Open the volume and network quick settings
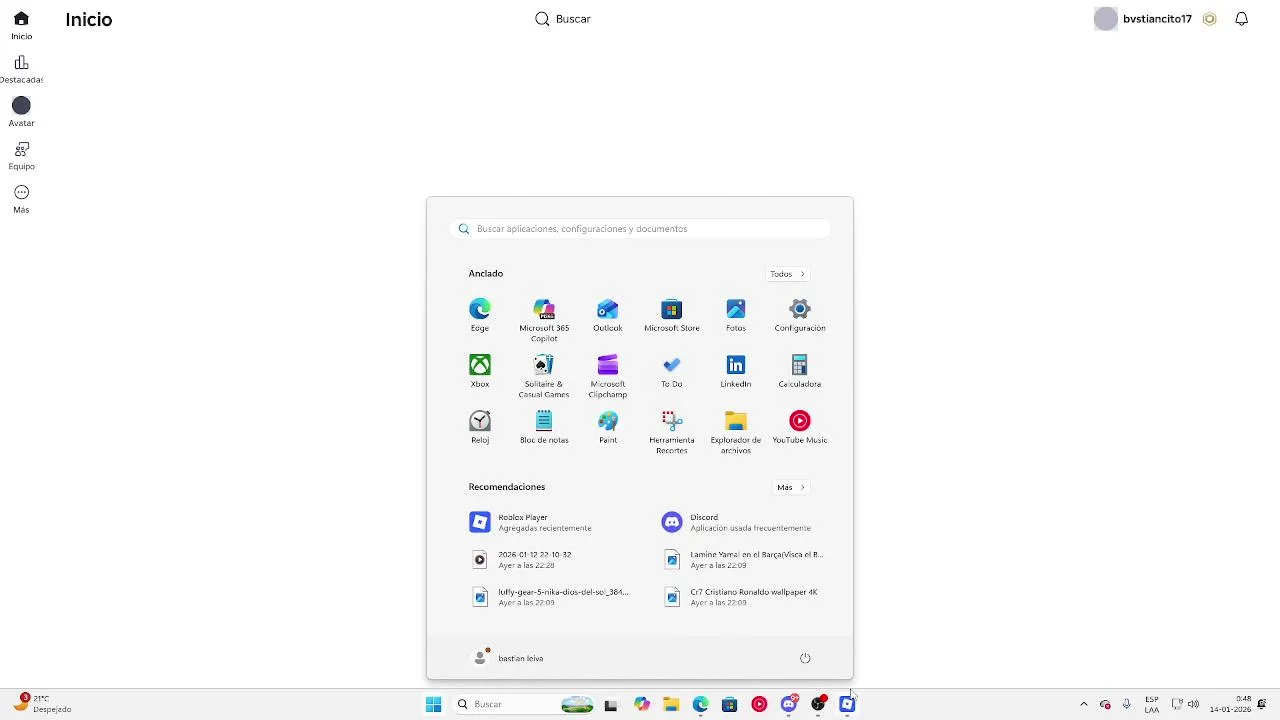The width and height of the screenshot is (1280, 720). click(x=1185, y=704)
